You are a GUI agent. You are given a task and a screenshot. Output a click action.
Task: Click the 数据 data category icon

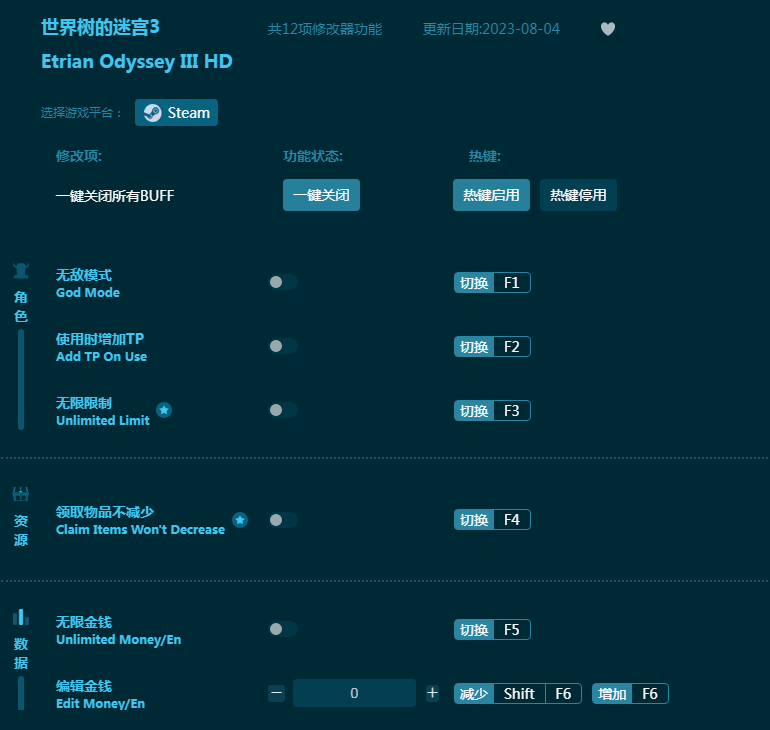[21, 617]
